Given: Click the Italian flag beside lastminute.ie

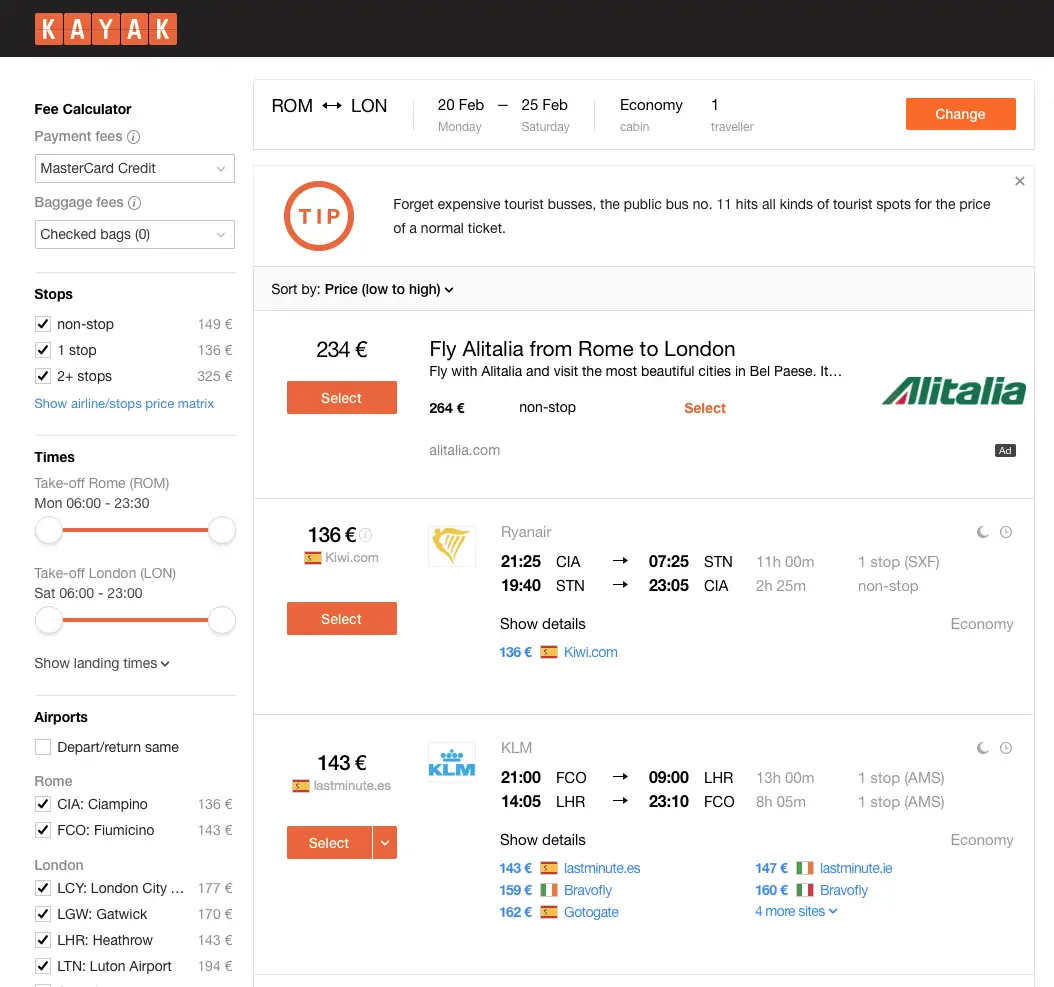Looking at the screenshot, I should (x=805, y=868).
